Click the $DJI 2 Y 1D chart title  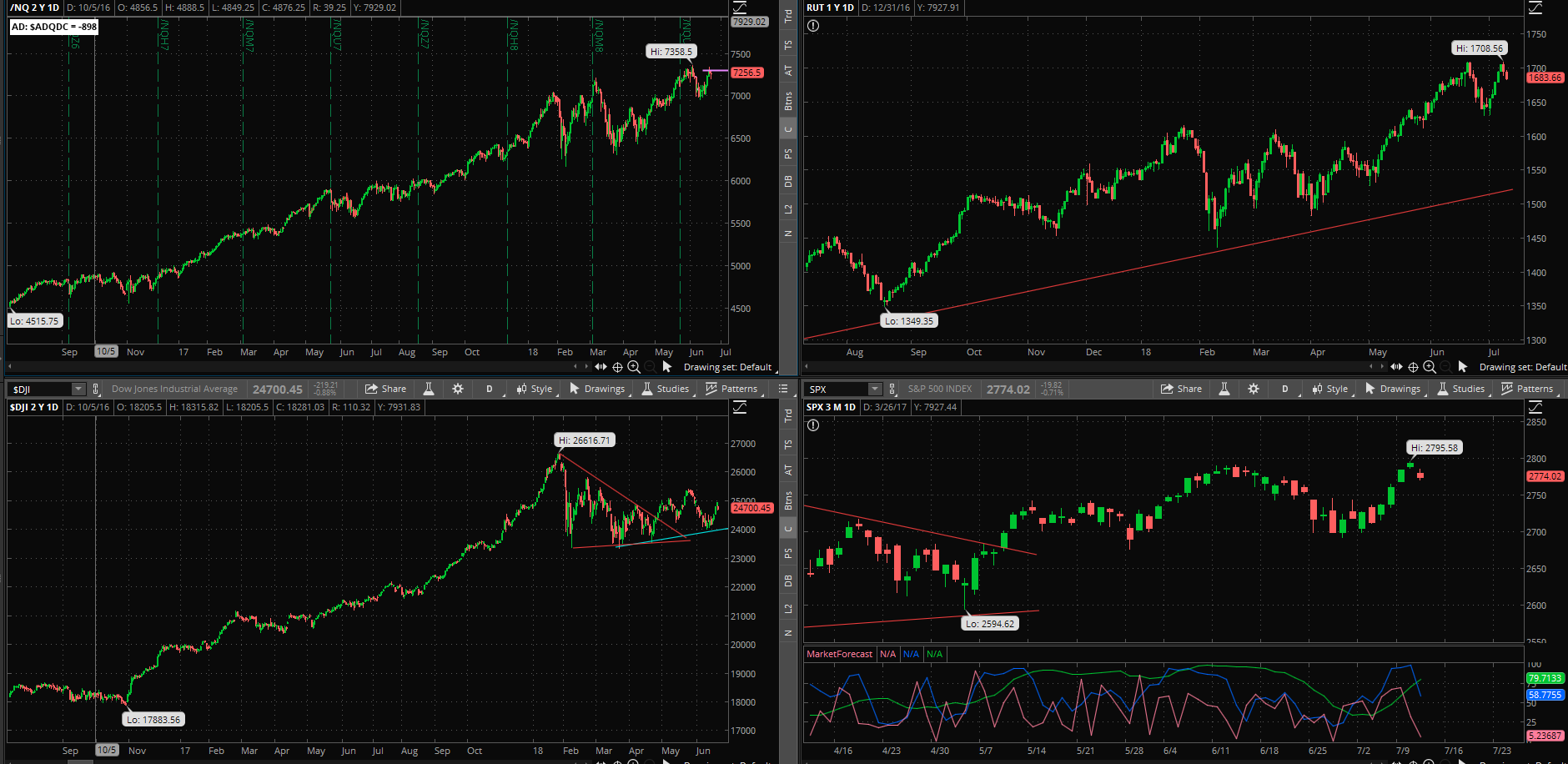(x=34, y=407)
